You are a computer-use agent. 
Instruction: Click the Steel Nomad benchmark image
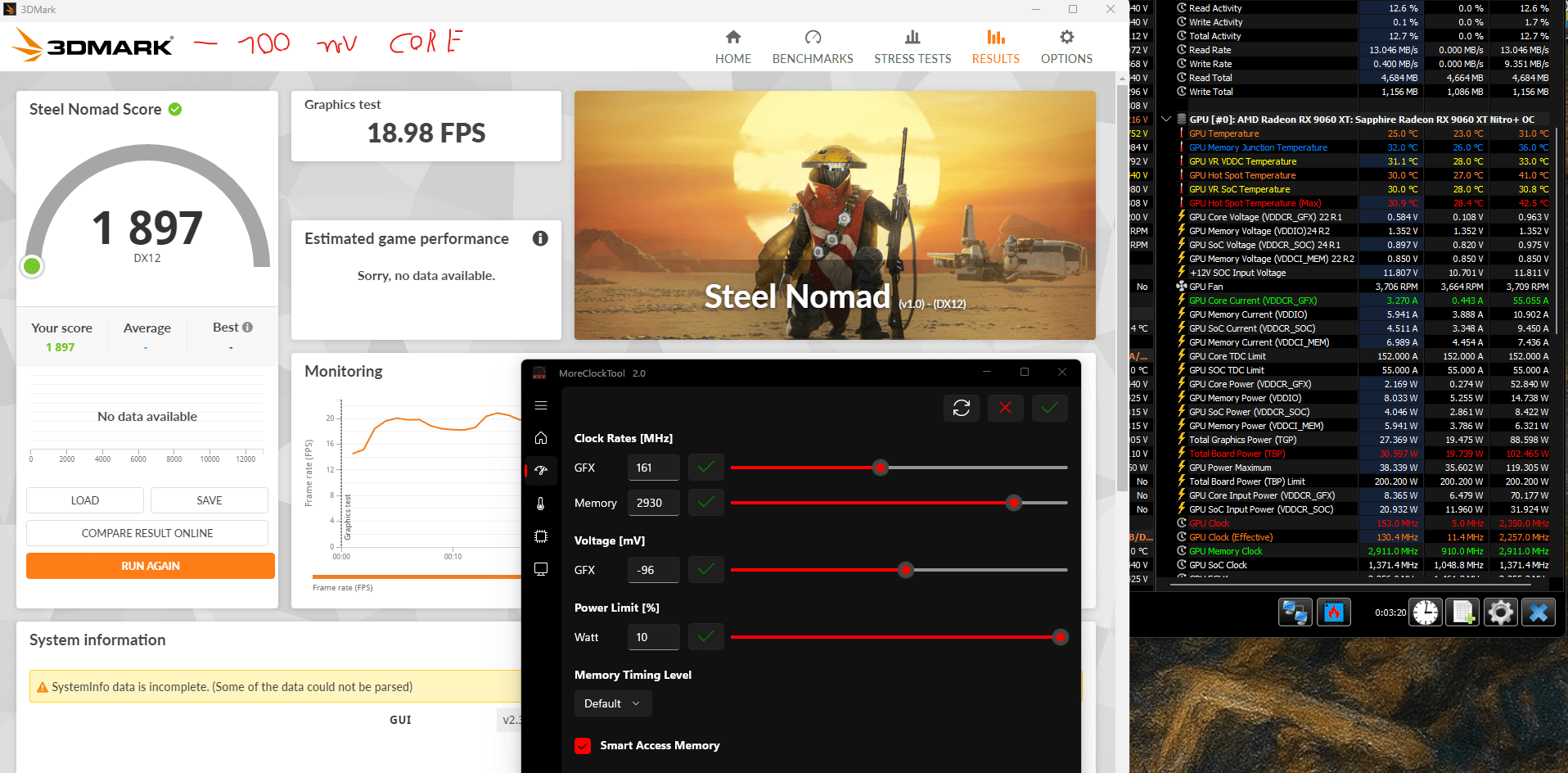coord(835,215)
